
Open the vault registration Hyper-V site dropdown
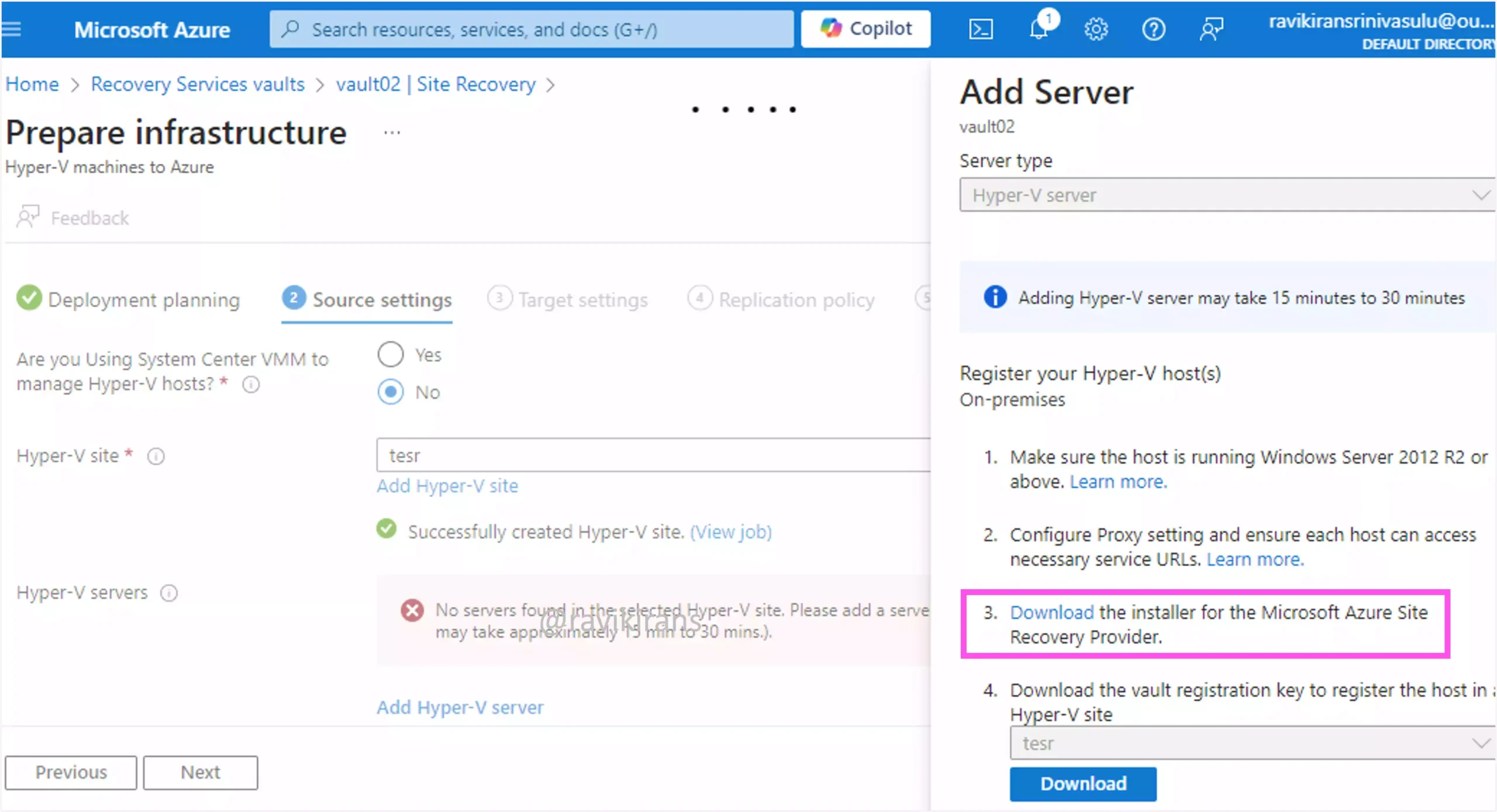(x=1251, y=743)
